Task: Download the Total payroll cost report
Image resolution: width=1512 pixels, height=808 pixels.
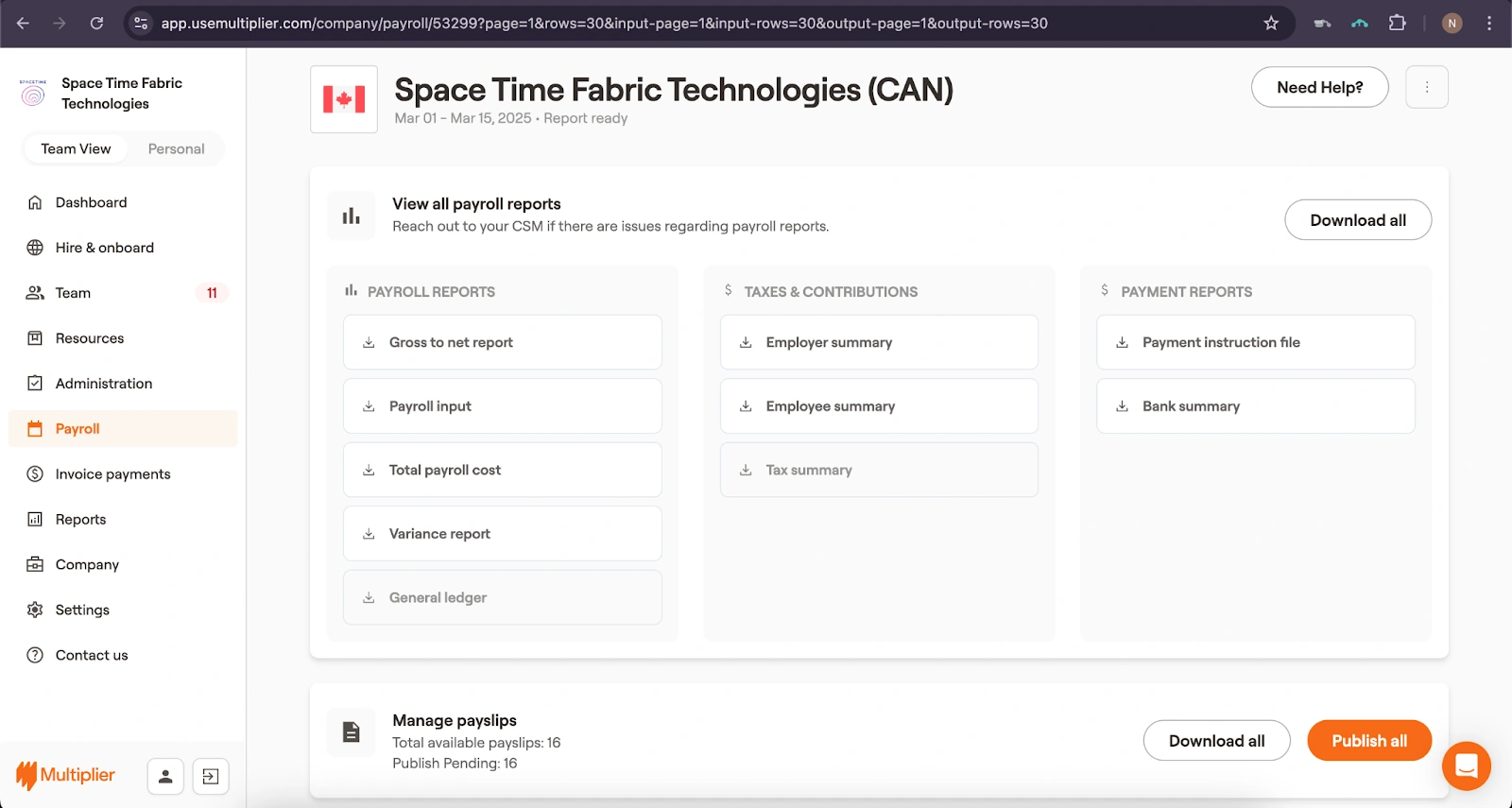Action: 503,470
